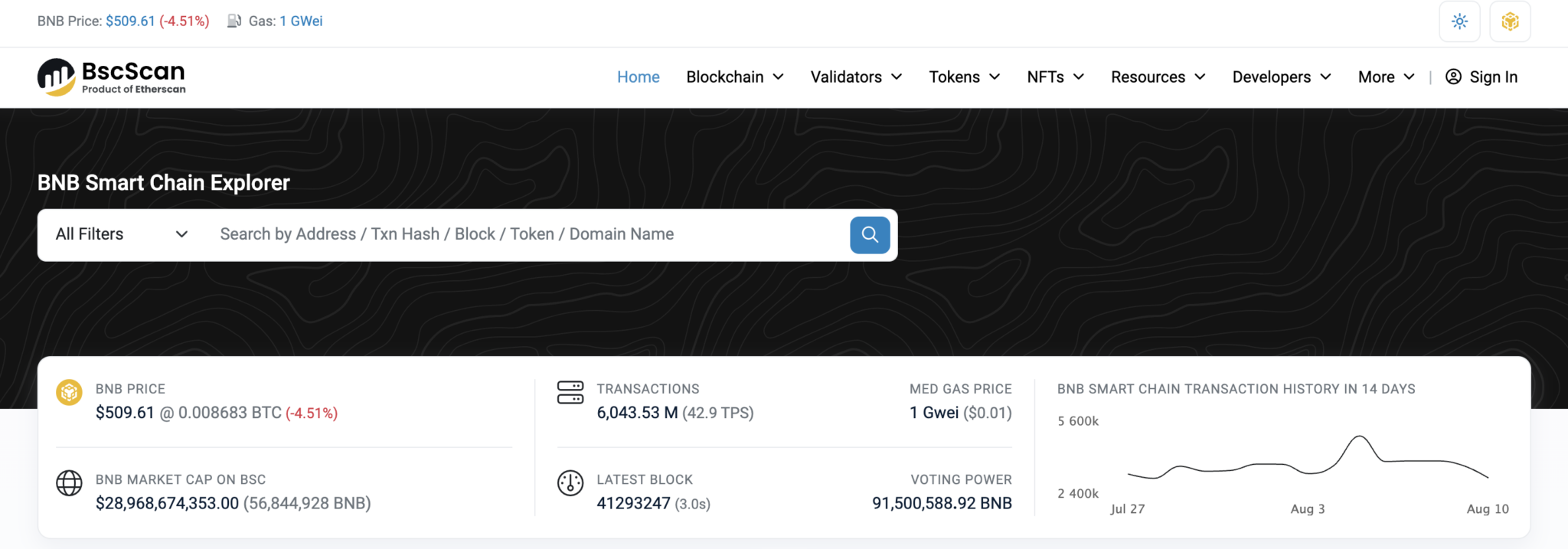Click the globe icon beside market cap

pos(69,483)
